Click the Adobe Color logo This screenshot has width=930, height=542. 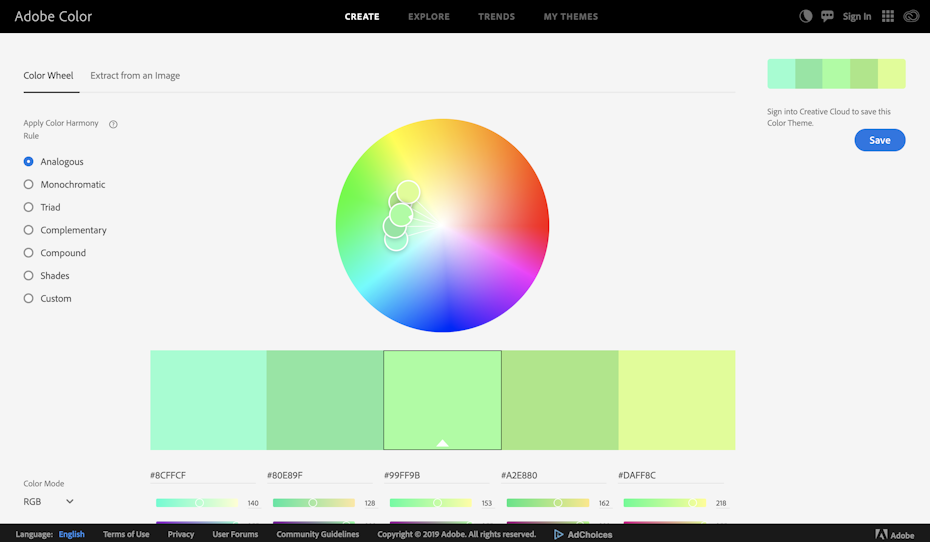[x=53, y=16]
